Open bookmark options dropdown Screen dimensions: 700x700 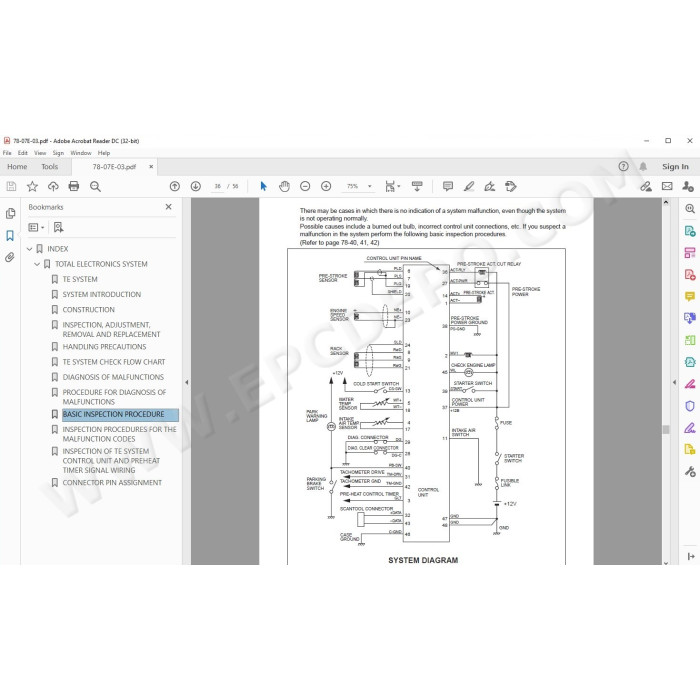pos(36,228)
